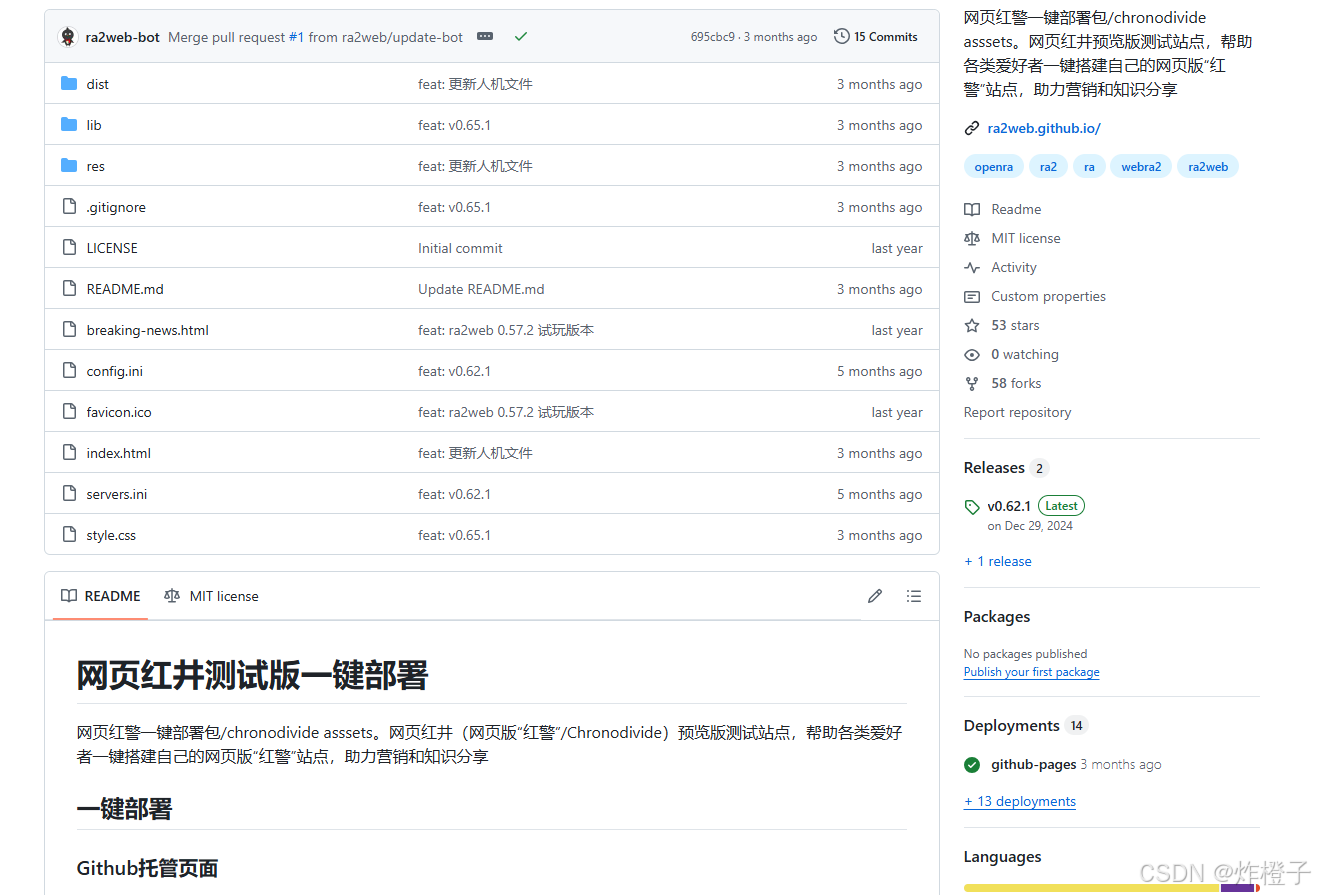The height and width of the screenshot is (895, 1325).
Task: Open the dist folder name
Action: tap(98, 84)
